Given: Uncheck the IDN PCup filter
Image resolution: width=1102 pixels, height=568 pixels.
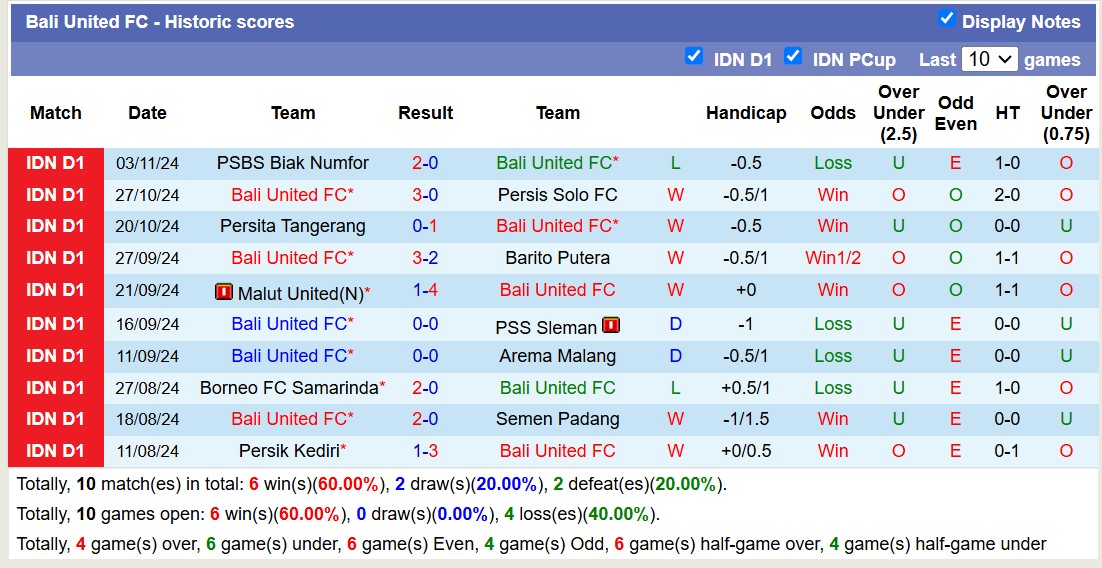Looking at the screenshot, I should (x=793, y=57).
